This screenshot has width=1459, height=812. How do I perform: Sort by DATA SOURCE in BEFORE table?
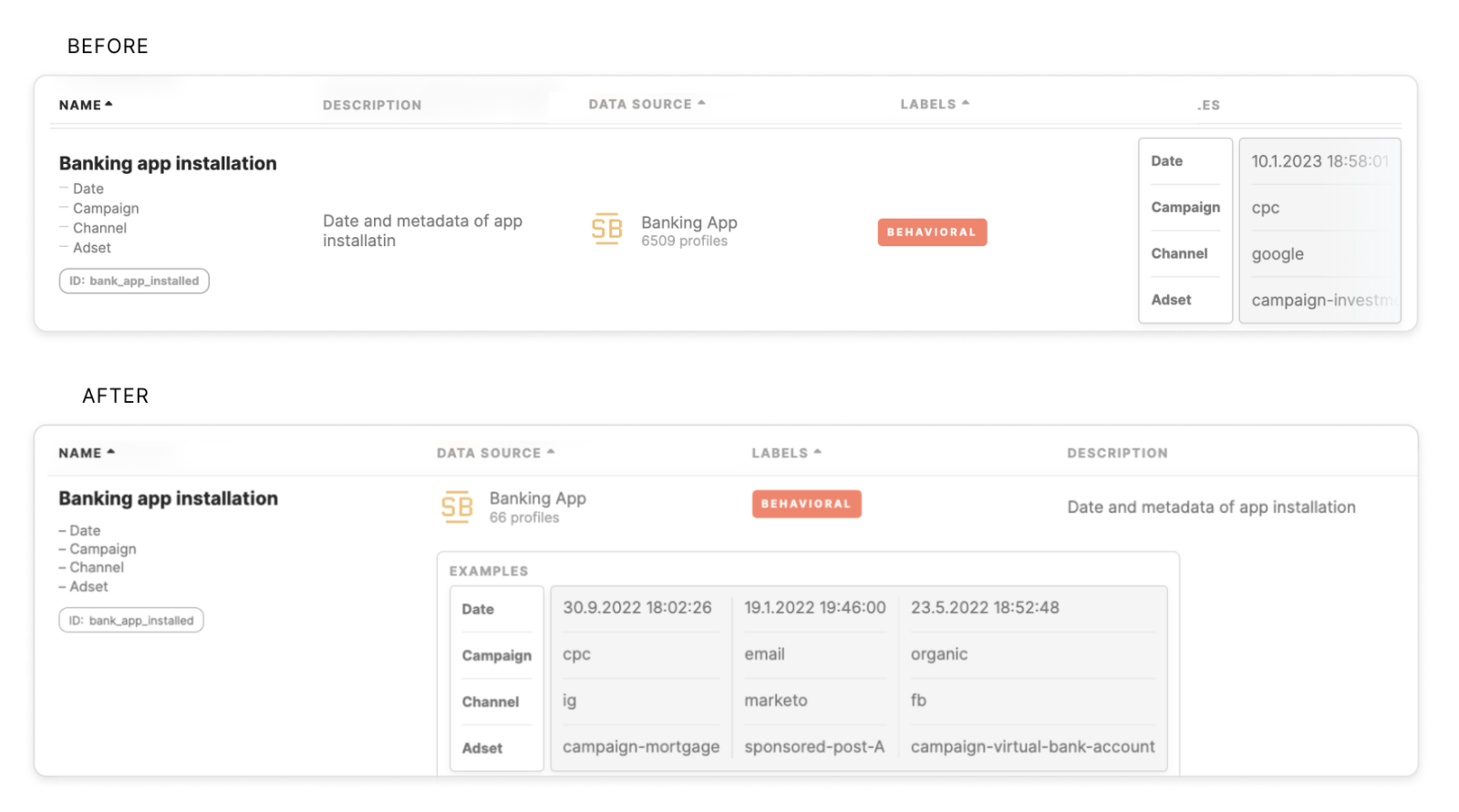(647, 105)
